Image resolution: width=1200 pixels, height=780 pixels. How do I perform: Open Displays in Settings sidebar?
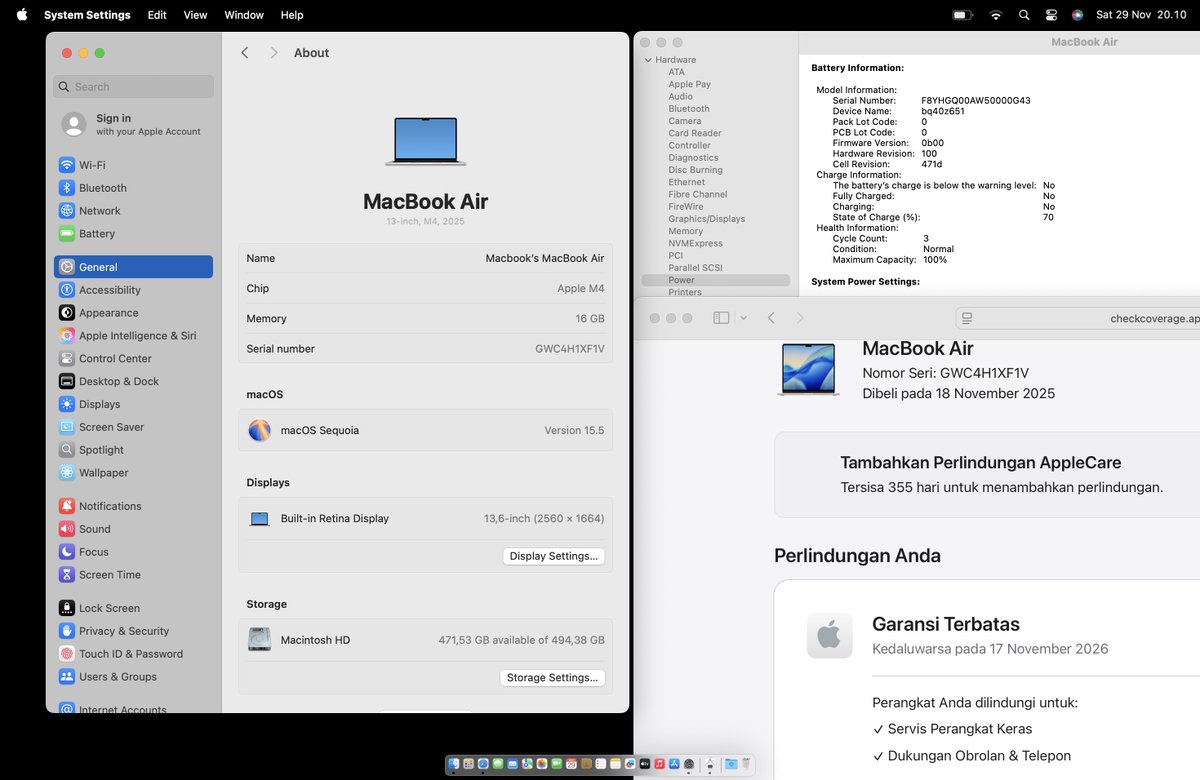133,404
